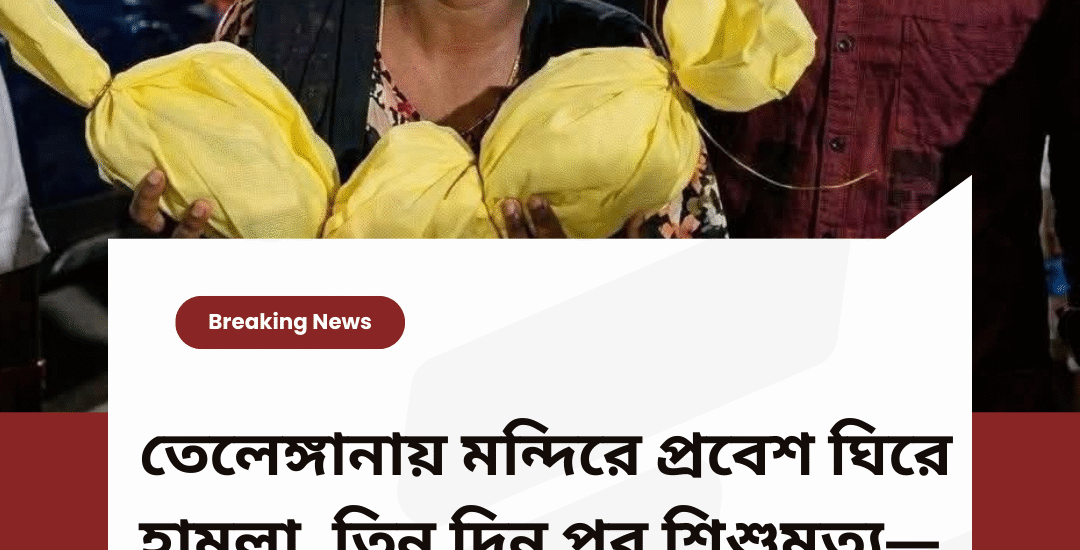1080x550 pixels.
Task: Click the dark red band right of card
Action: tap(1026, 481)
